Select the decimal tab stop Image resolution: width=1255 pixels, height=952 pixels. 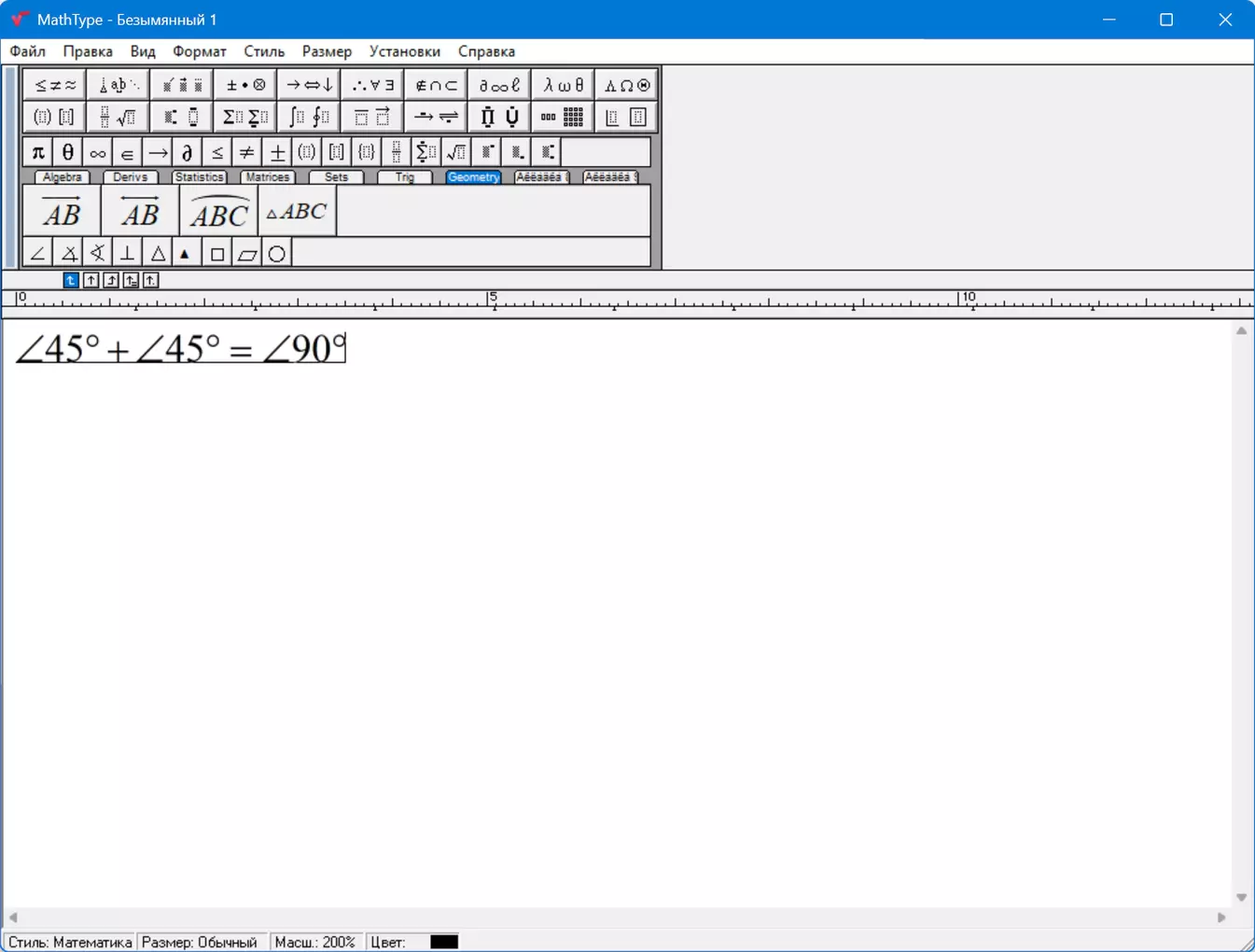pos(150,280)
